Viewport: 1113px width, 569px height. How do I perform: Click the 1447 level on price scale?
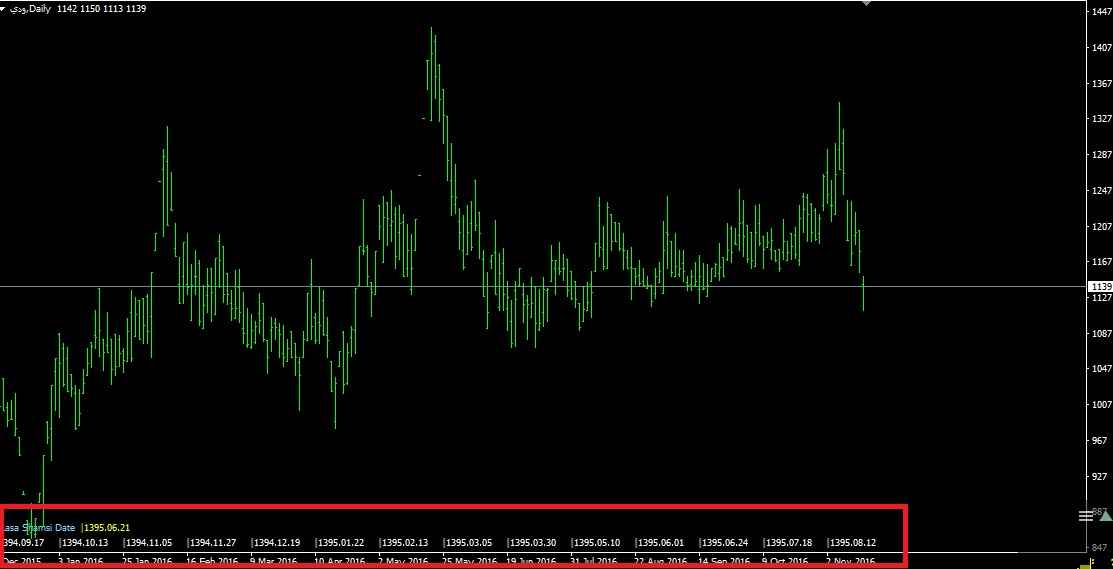coord(1101,12)
